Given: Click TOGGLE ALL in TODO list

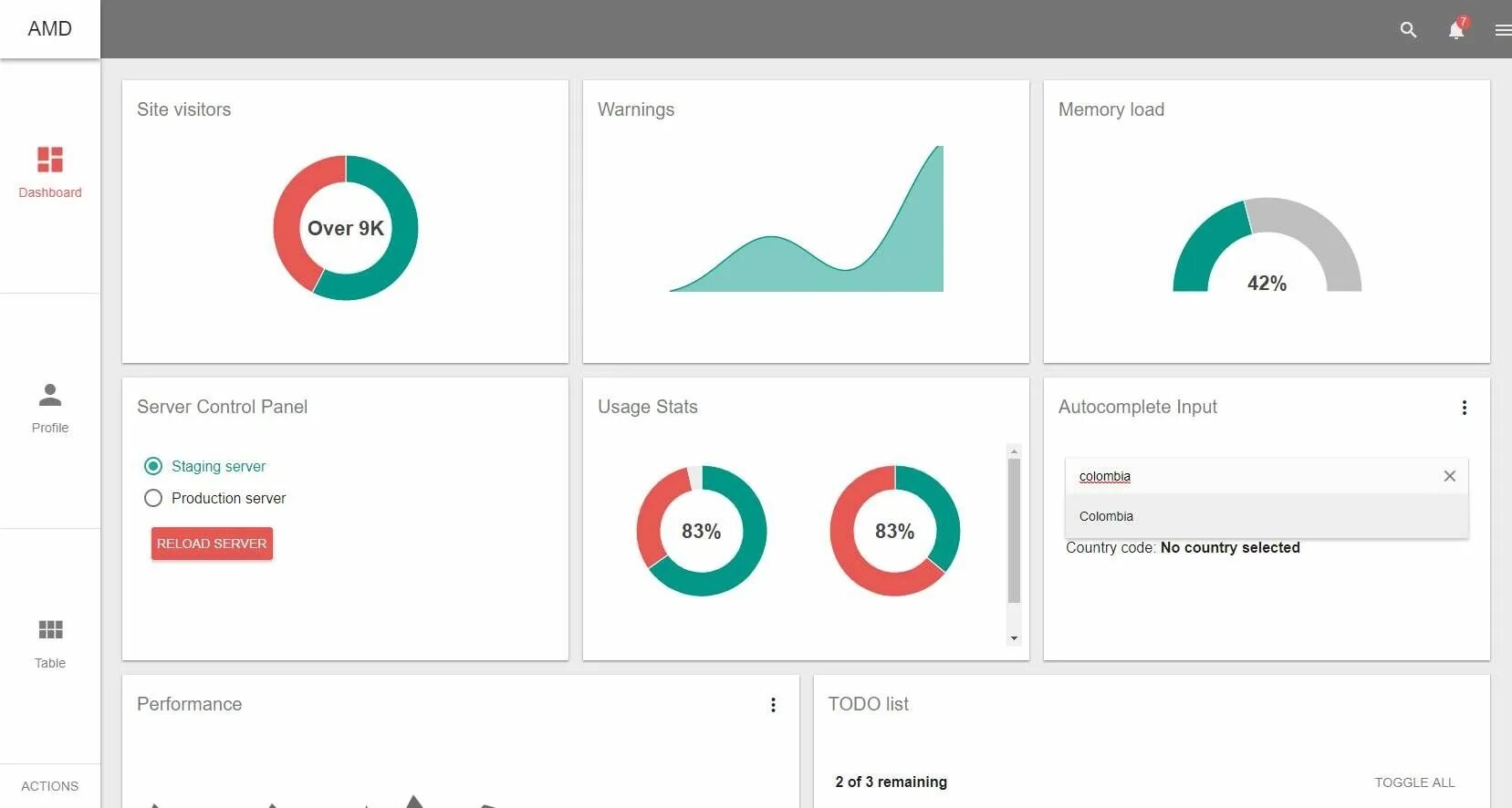Looking at the screenshot, I should (x=1414, y=782).
